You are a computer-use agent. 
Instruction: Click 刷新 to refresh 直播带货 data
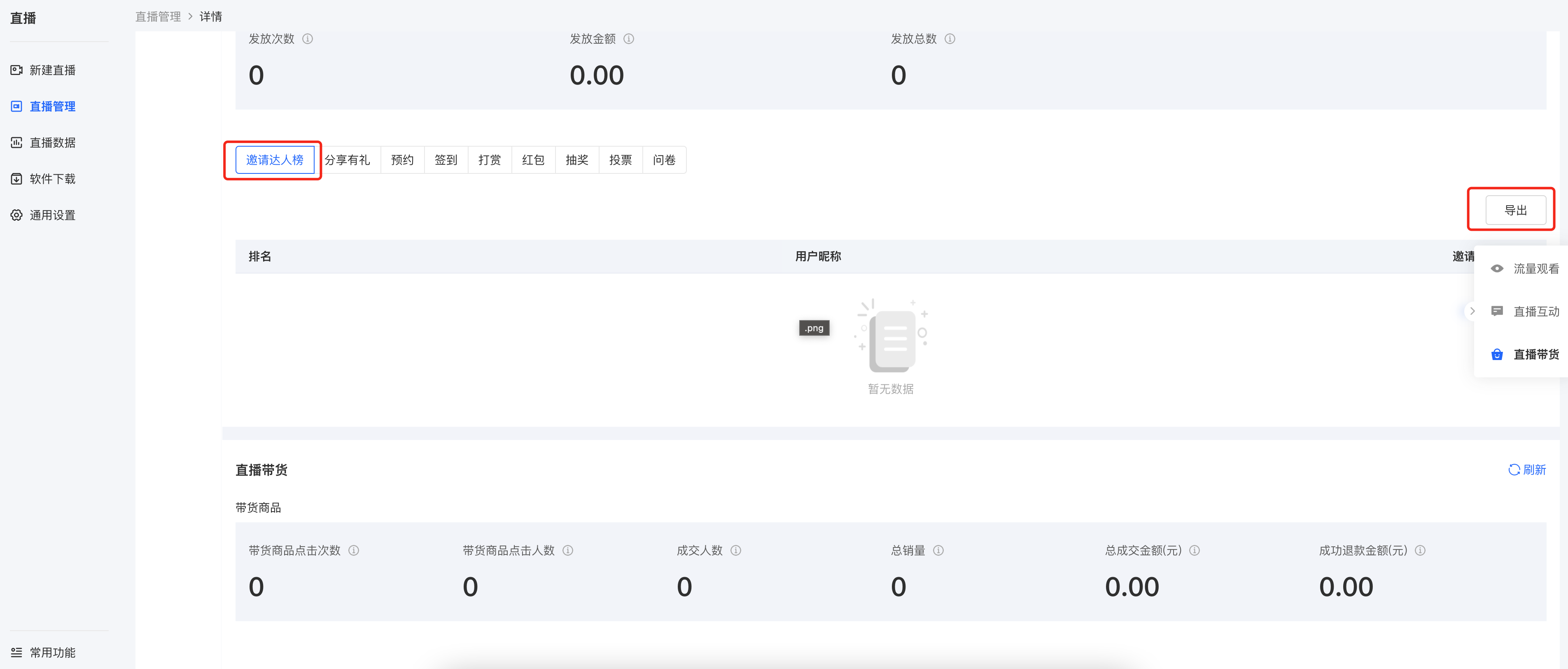pos(1527,470)
